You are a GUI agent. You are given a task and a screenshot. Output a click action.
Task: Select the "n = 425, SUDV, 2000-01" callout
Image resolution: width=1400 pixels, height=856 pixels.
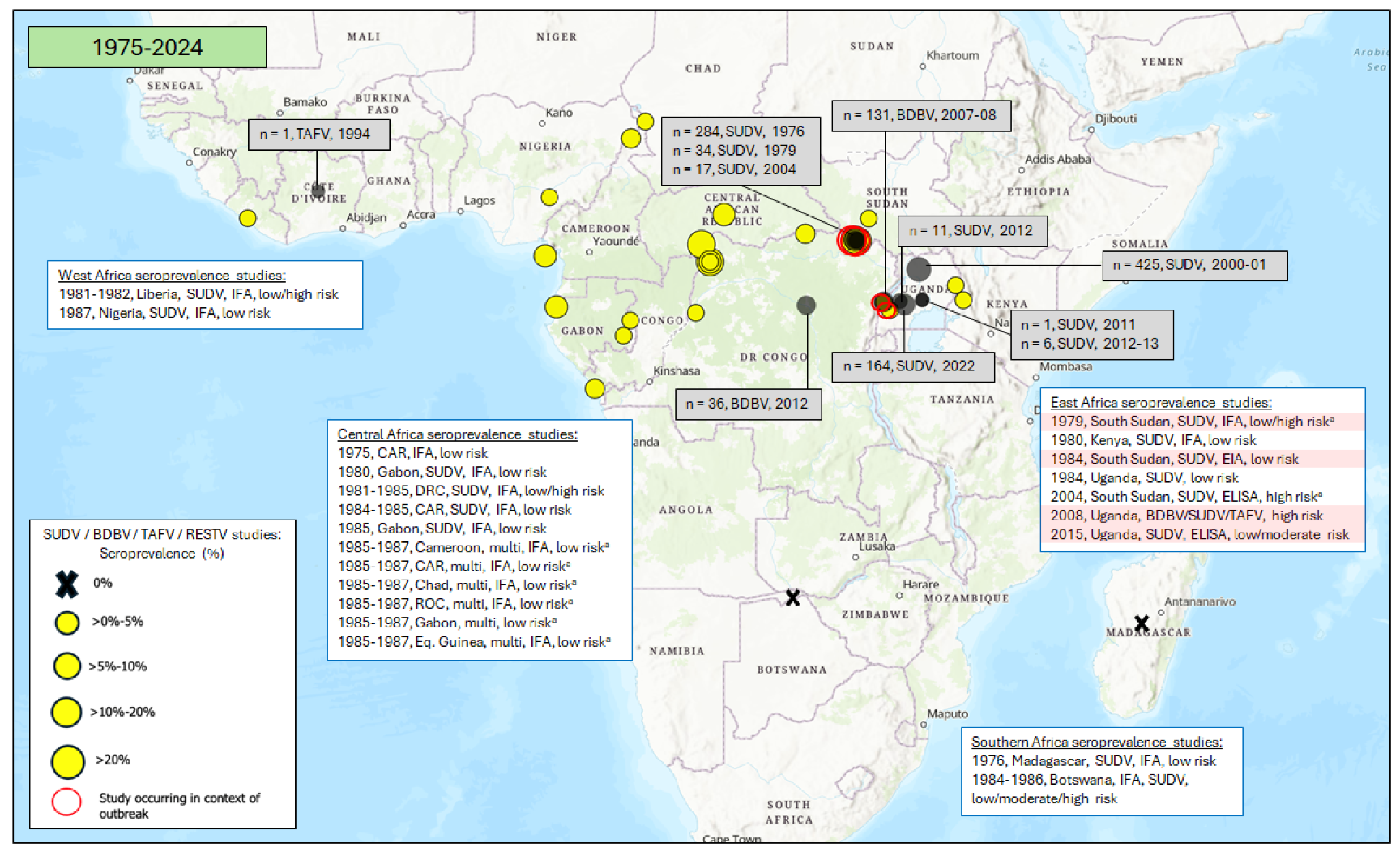pyautogui.click(x=1194, y=265)
